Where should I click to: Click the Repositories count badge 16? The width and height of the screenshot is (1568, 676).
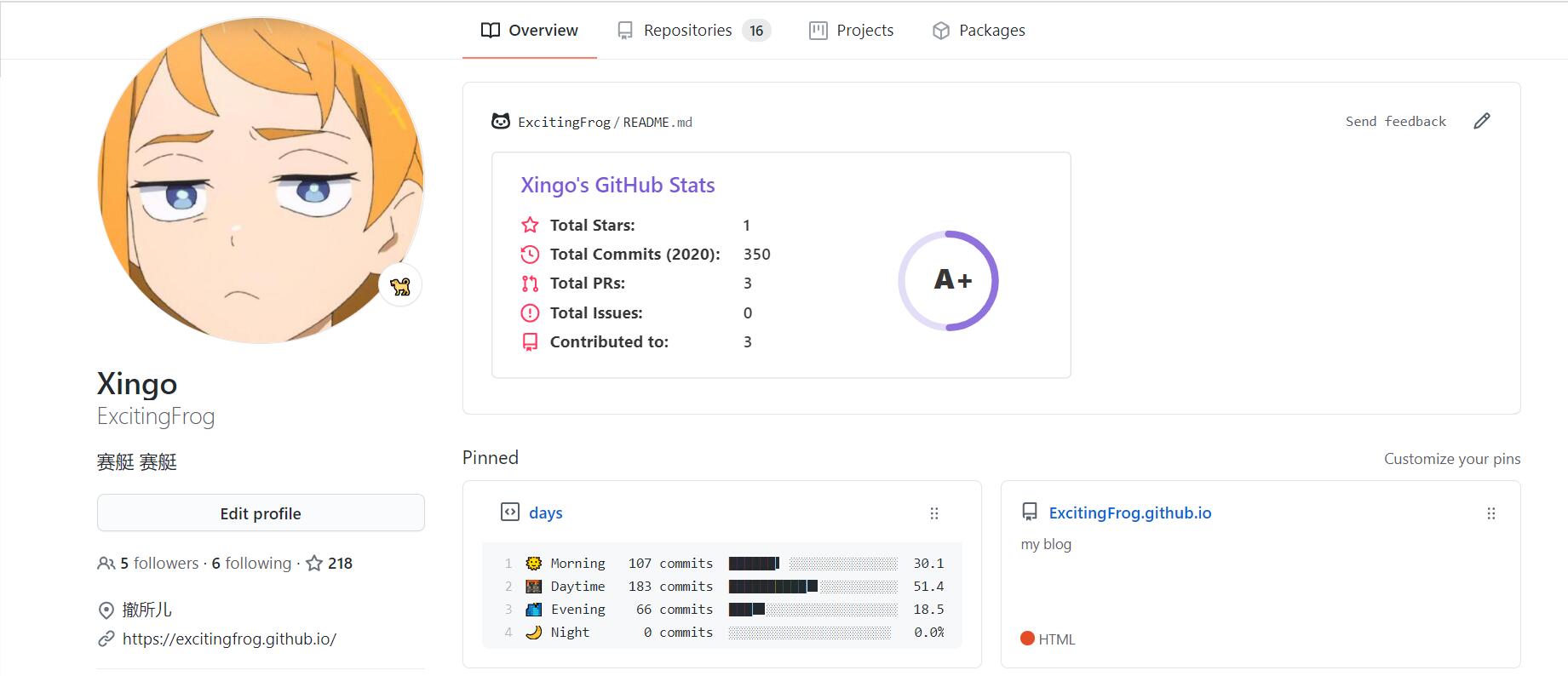tap(756, 31)
